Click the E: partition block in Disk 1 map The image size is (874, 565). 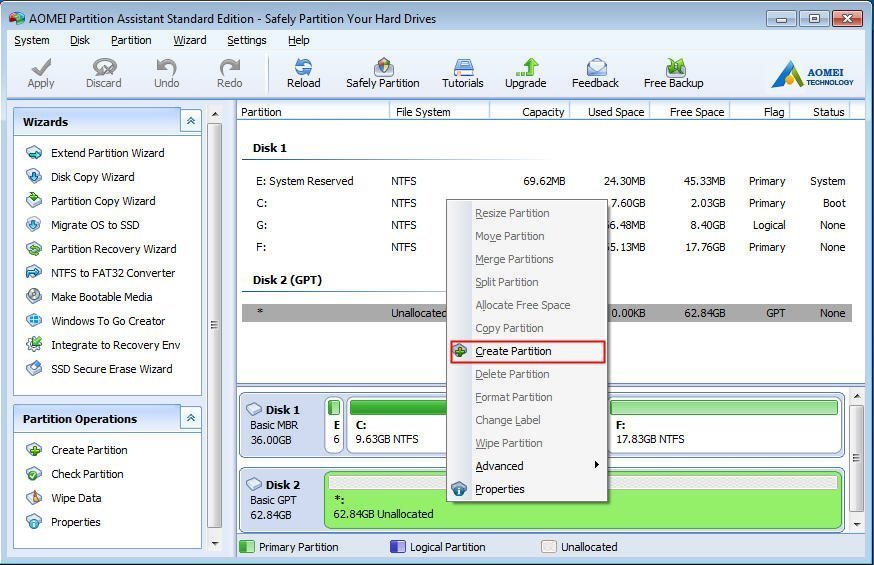pos(334,425)
